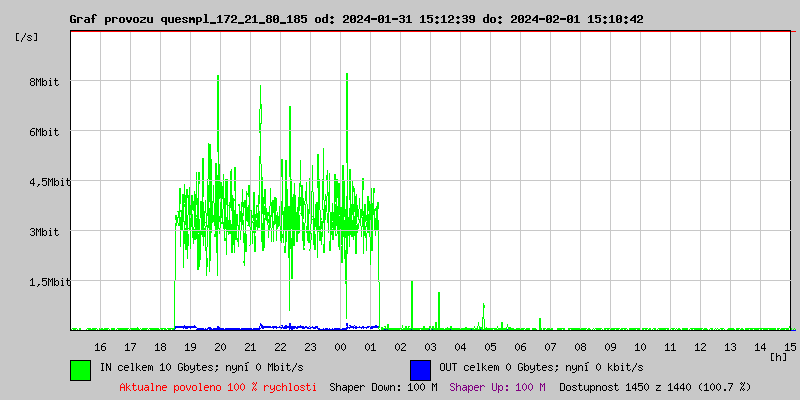Screen dimensions: 800x400
Task: Click the Dostupnost 1450 z 1440 text
Action: (x=655, y=387)
